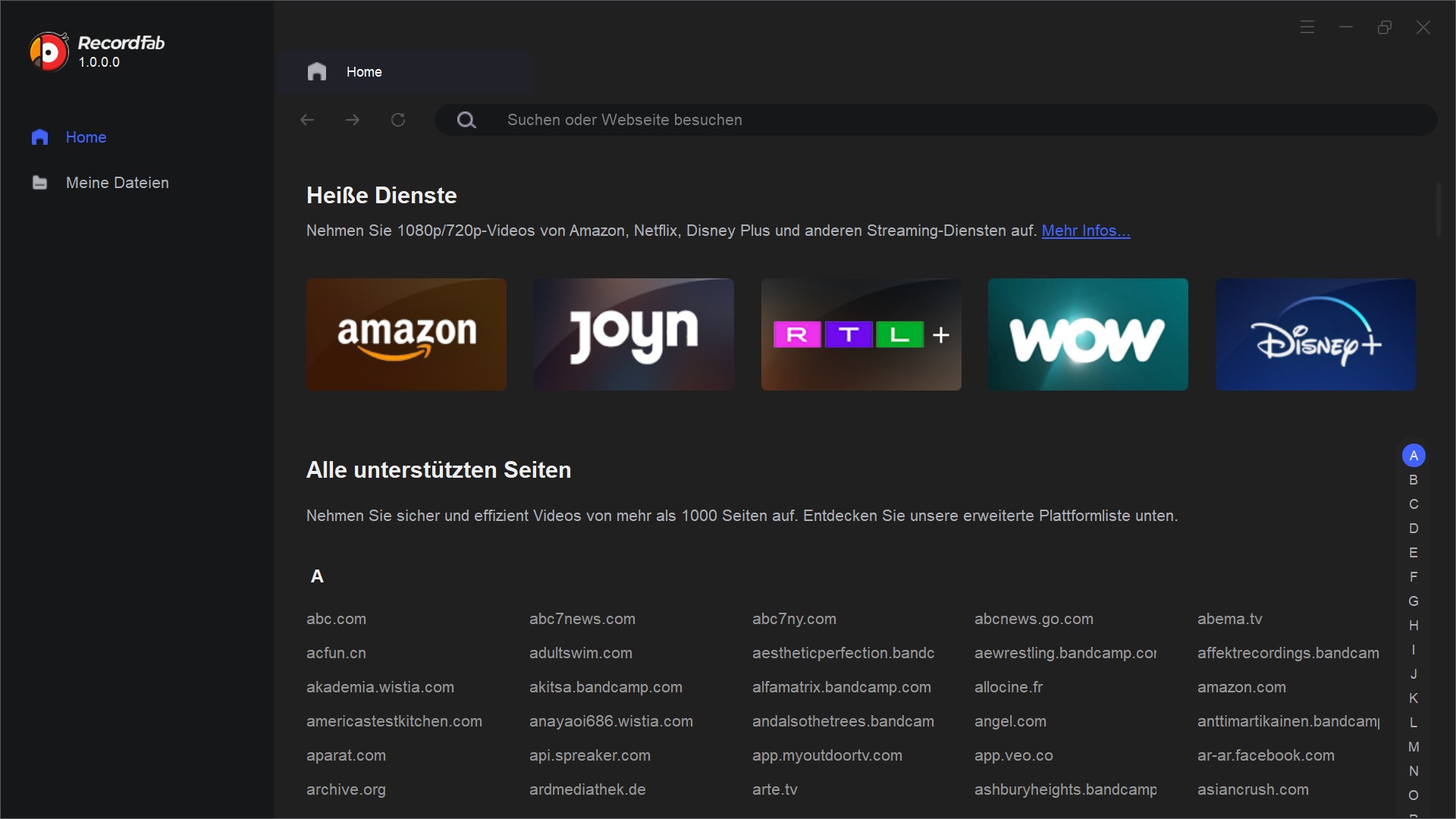1456x819 pixels.
Task: Click the search magnifier icon
Action: 468,120
